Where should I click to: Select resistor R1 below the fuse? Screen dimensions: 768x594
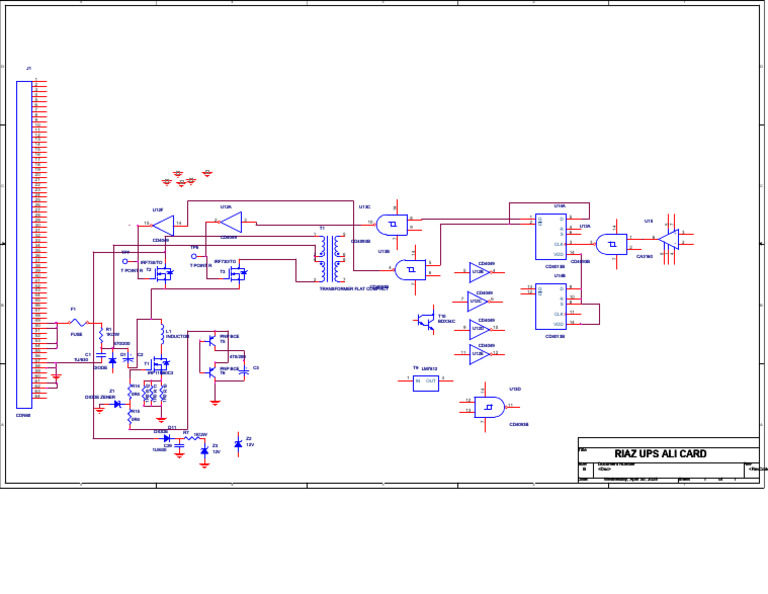[101, 334]
